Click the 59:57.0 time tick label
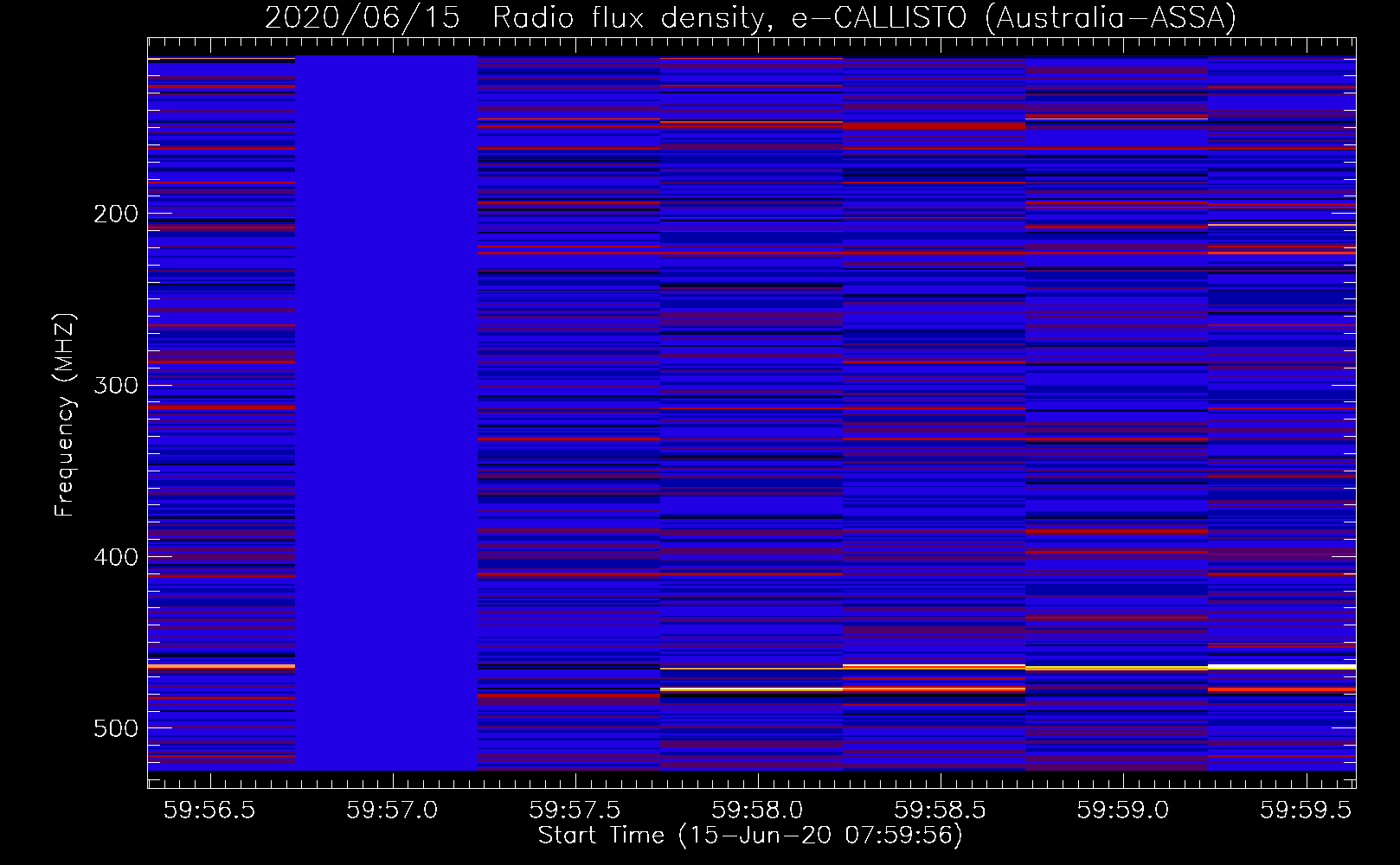 393,810
